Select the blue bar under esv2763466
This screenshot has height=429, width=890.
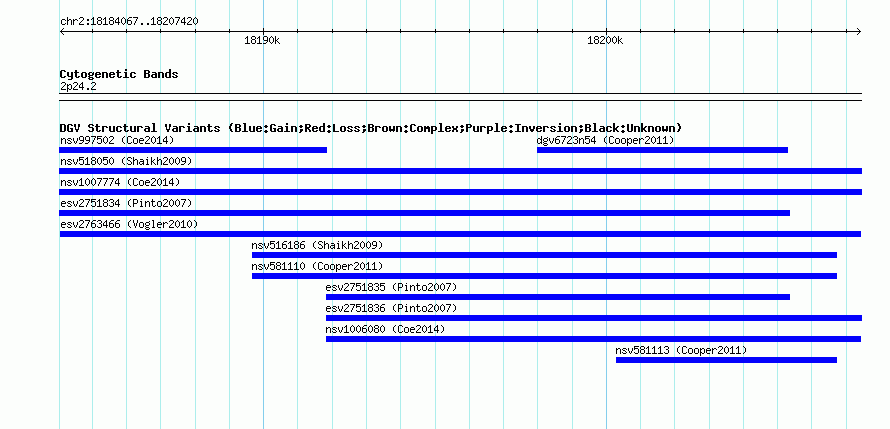pyautogui.click(x=460, y=234)
